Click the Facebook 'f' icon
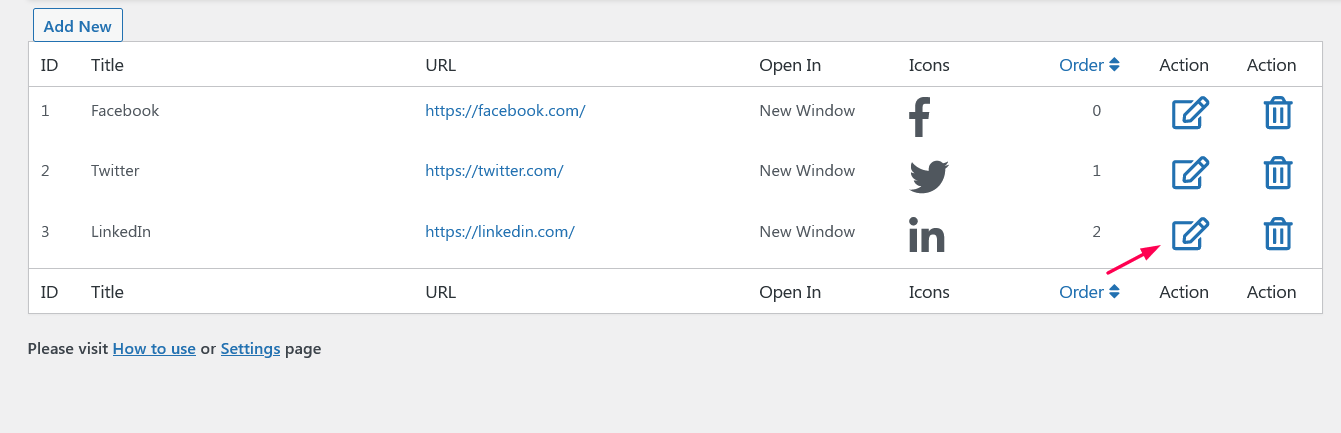Screen dimensions: 1341x433 920,116
